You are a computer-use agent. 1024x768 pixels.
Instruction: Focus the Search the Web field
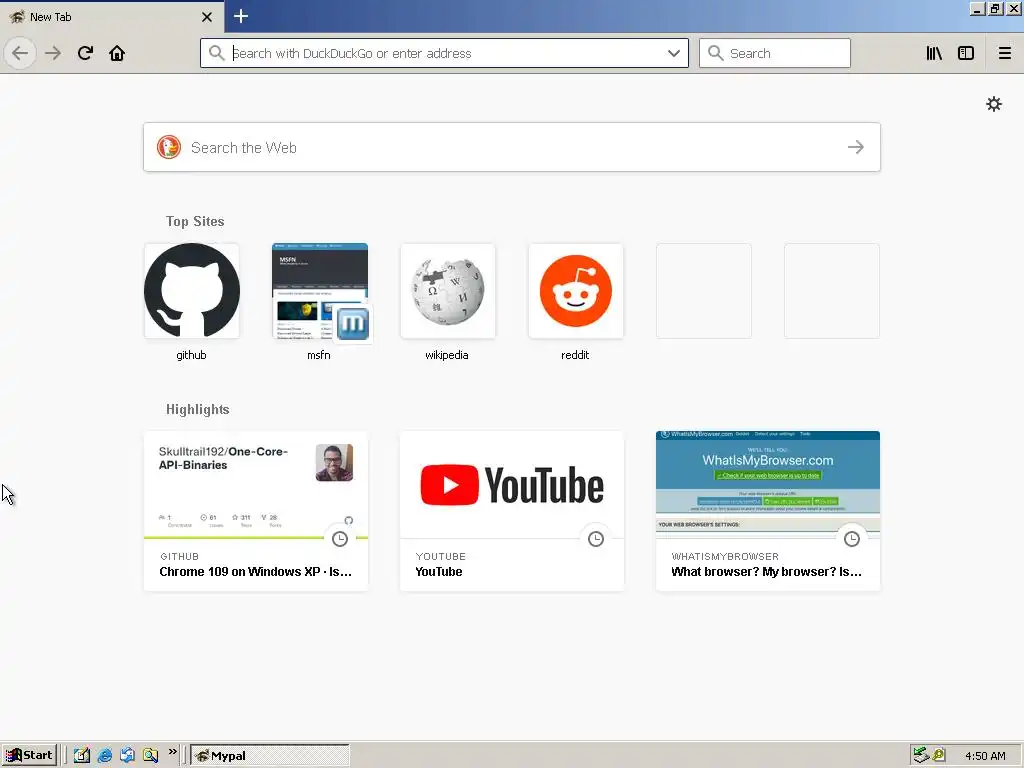(511, 147)
